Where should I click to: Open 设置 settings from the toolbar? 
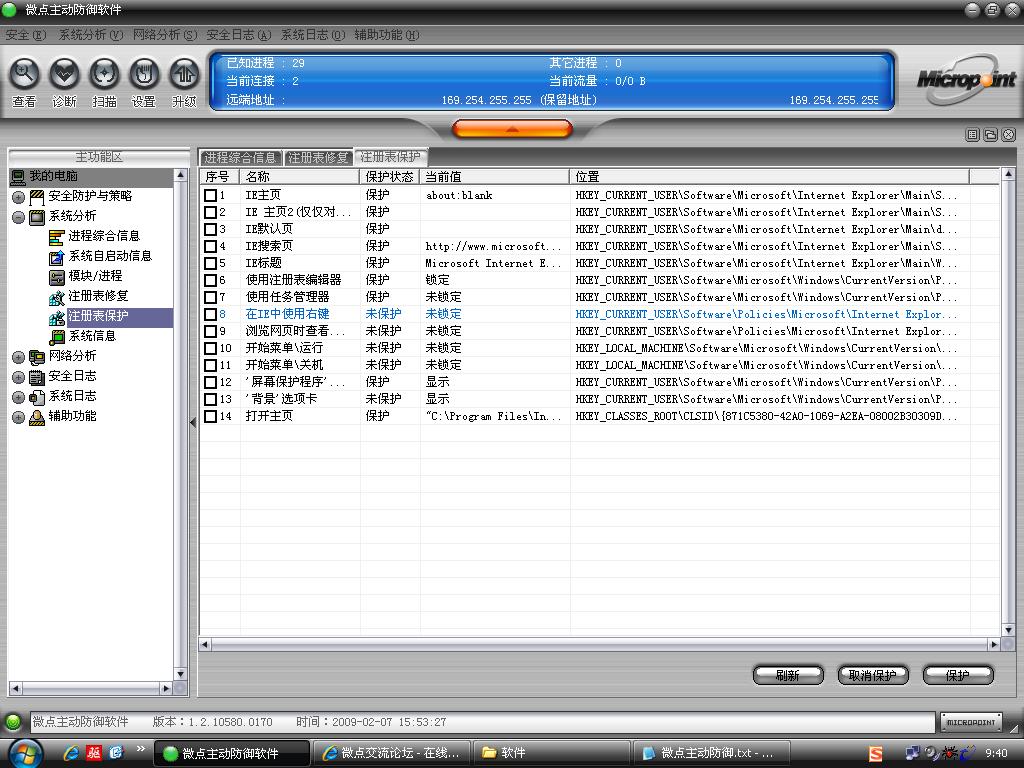click(x=144, y=74)
